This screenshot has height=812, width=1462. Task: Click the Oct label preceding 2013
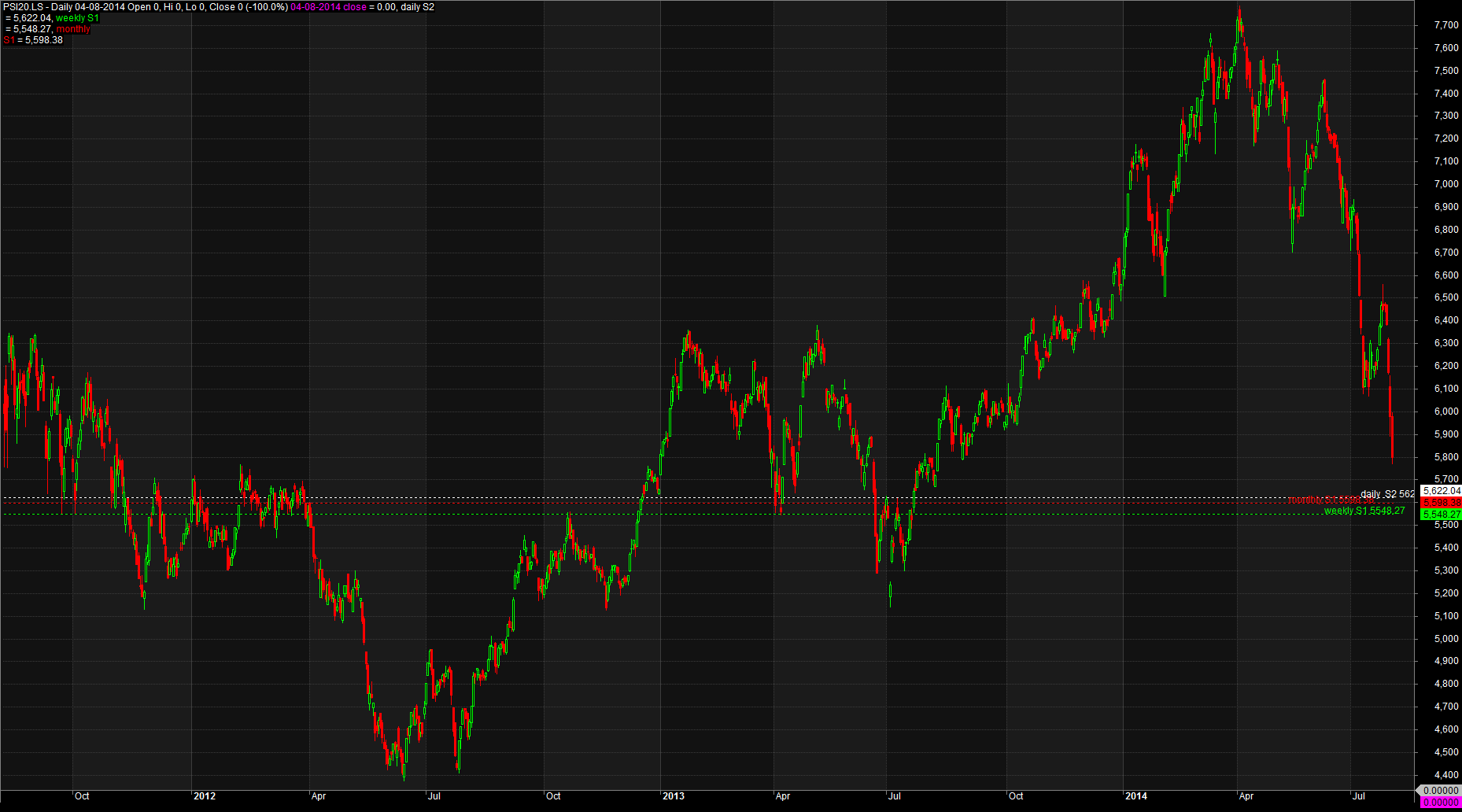[x=553, y=796]
